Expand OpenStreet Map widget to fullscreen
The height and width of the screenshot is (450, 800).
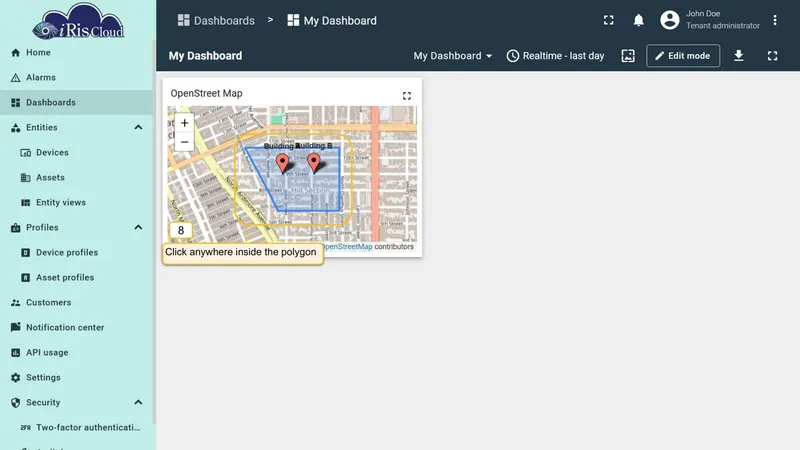pos(407,96)
